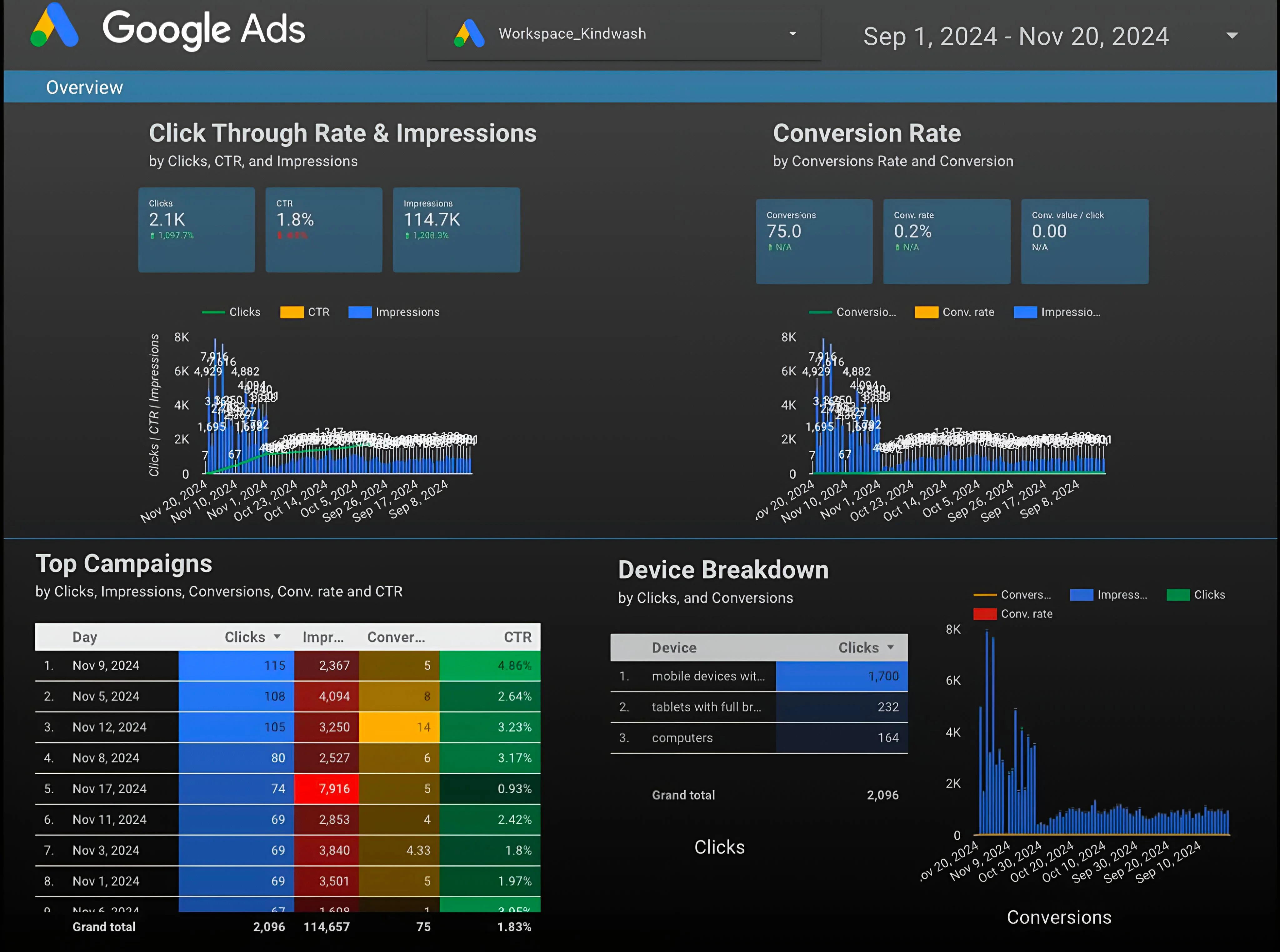Select the Nov 11, 2024 row date
This screenshot has width=1280, height=952.
click(110, 820)
